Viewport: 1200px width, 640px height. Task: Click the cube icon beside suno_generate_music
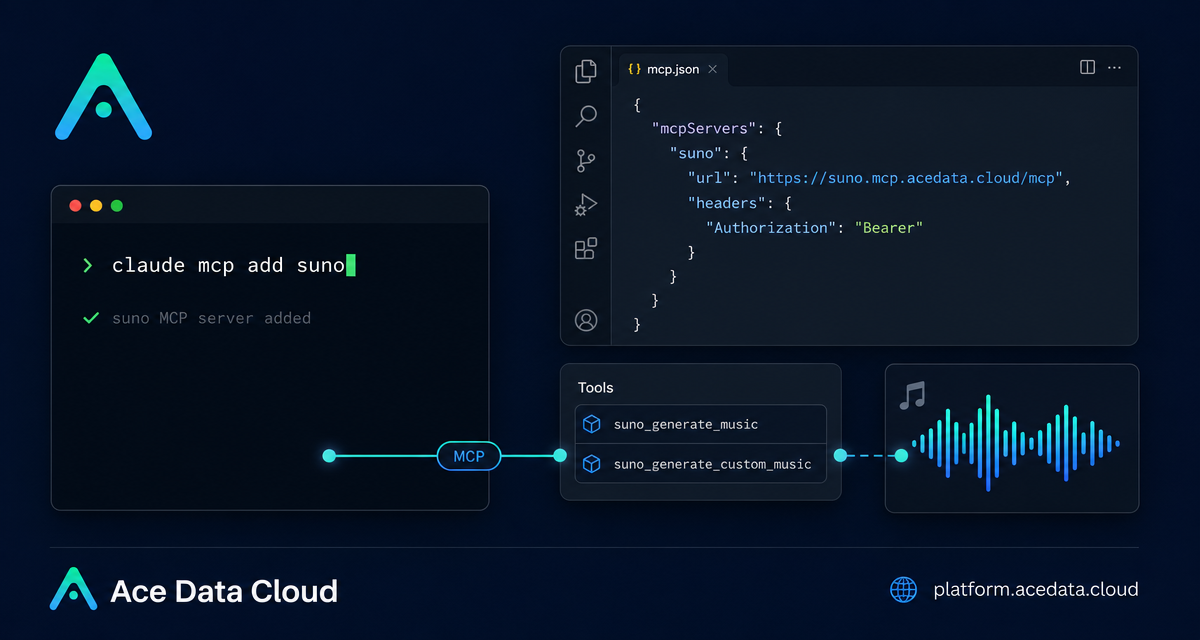(x=592, y=425)
